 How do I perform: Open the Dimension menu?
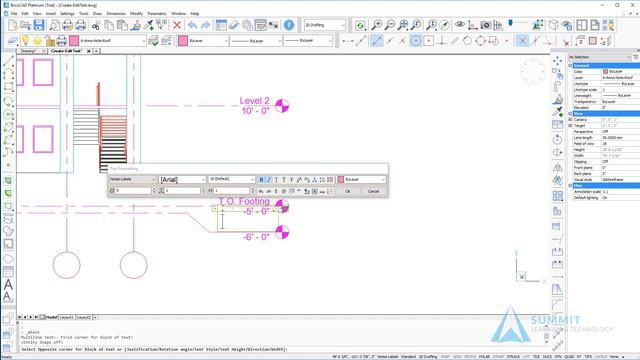pos(116,13)
